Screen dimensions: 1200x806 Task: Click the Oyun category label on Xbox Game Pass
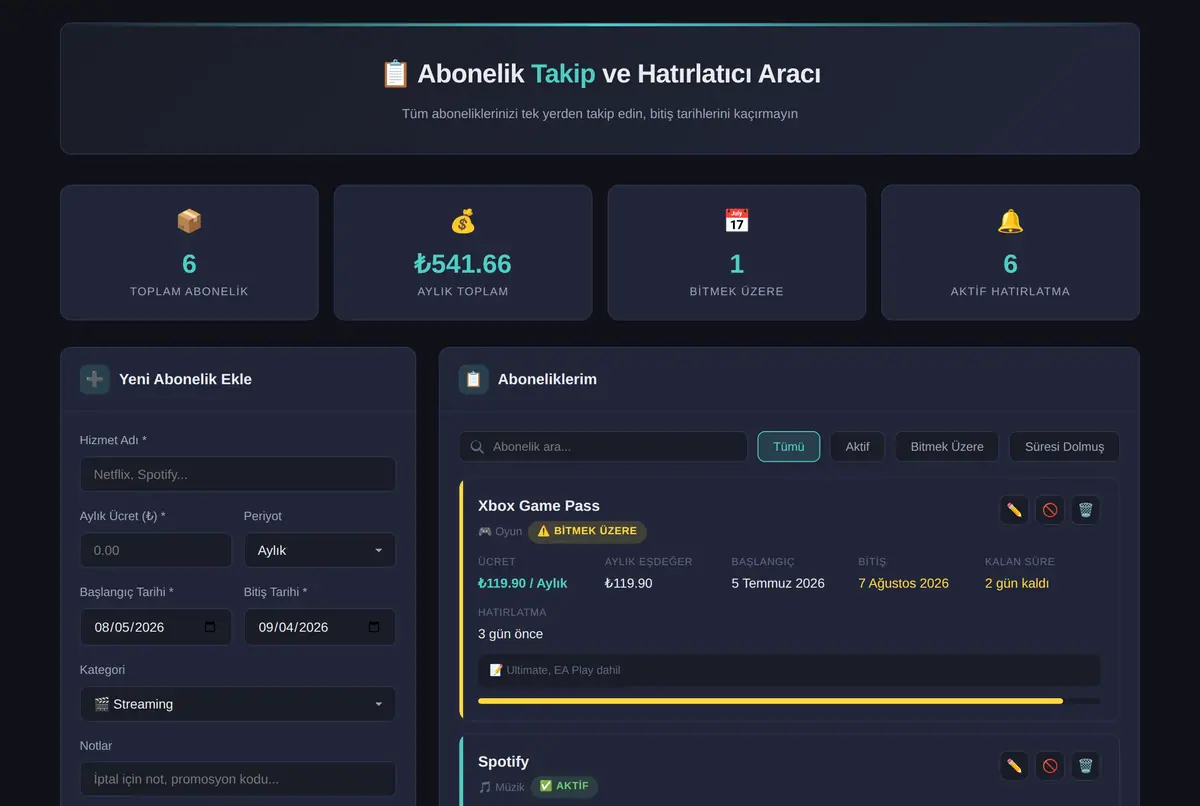coord(500,532)
